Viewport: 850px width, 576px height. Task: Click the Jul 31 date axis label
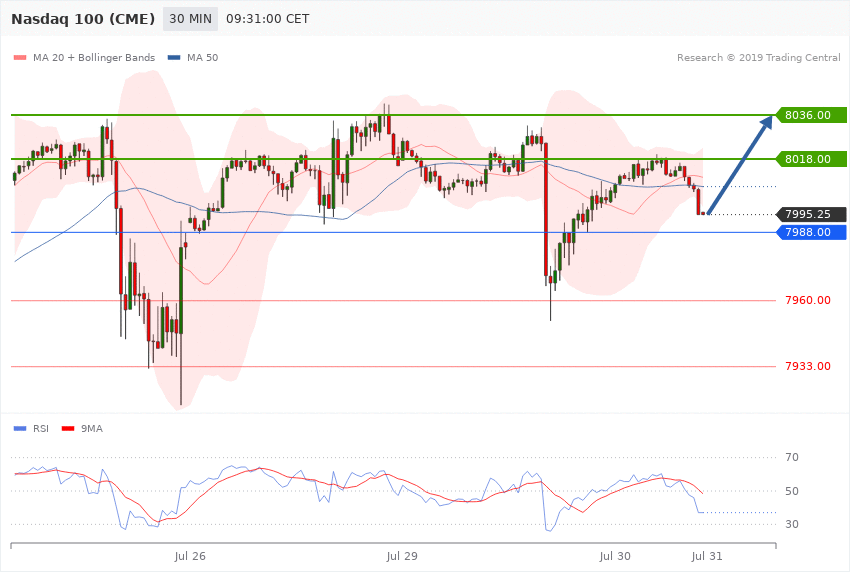click(x=707, y=556)
